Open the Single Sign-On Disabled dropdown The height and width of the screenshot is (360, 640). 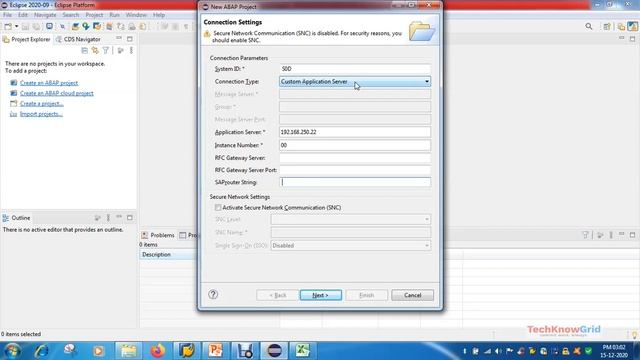click(351, 246)
